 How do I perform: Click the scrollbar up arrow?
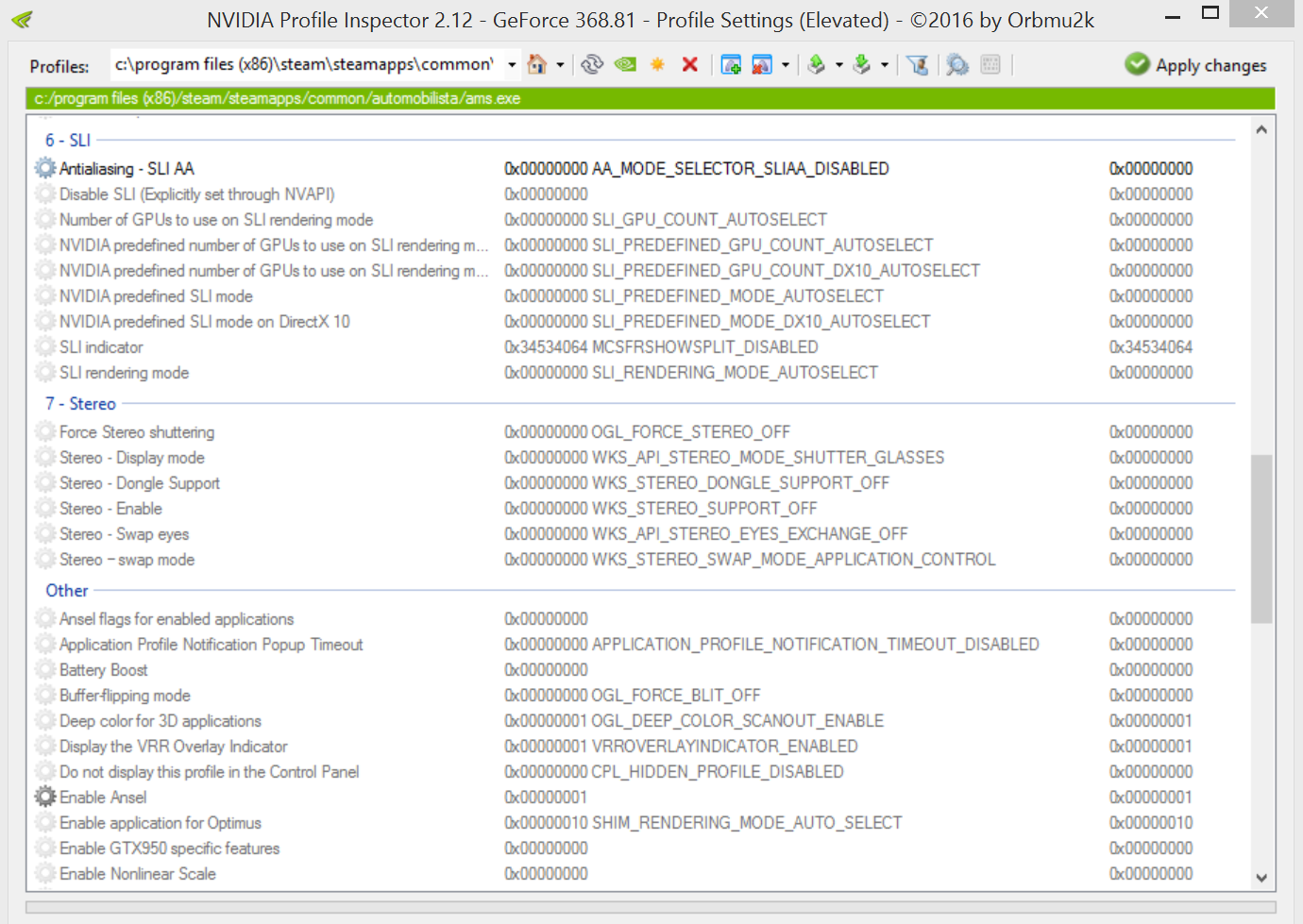point(1261,129)
